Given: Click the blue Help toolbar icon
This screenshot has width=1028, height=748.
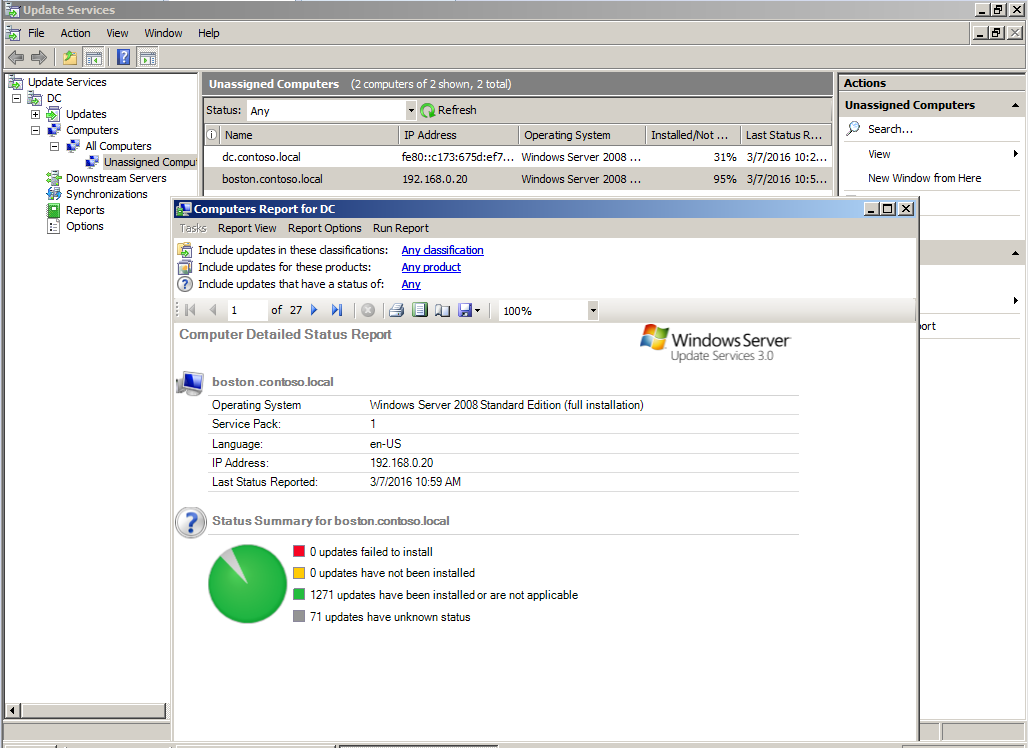Looking at the screenshot, I should tap(123, 58).
